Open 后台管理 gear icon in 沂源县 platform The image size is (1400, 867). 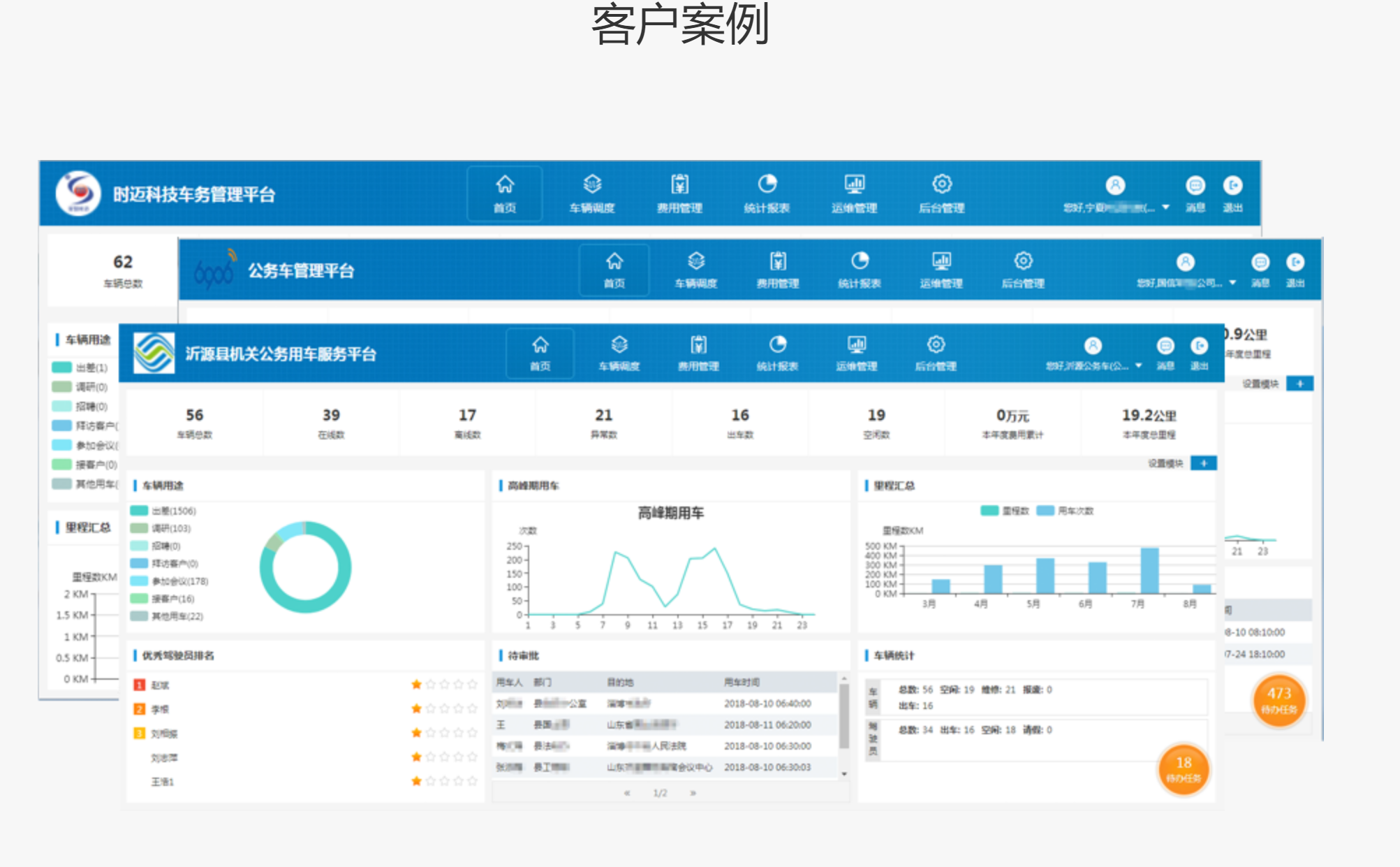pos(936,345)
